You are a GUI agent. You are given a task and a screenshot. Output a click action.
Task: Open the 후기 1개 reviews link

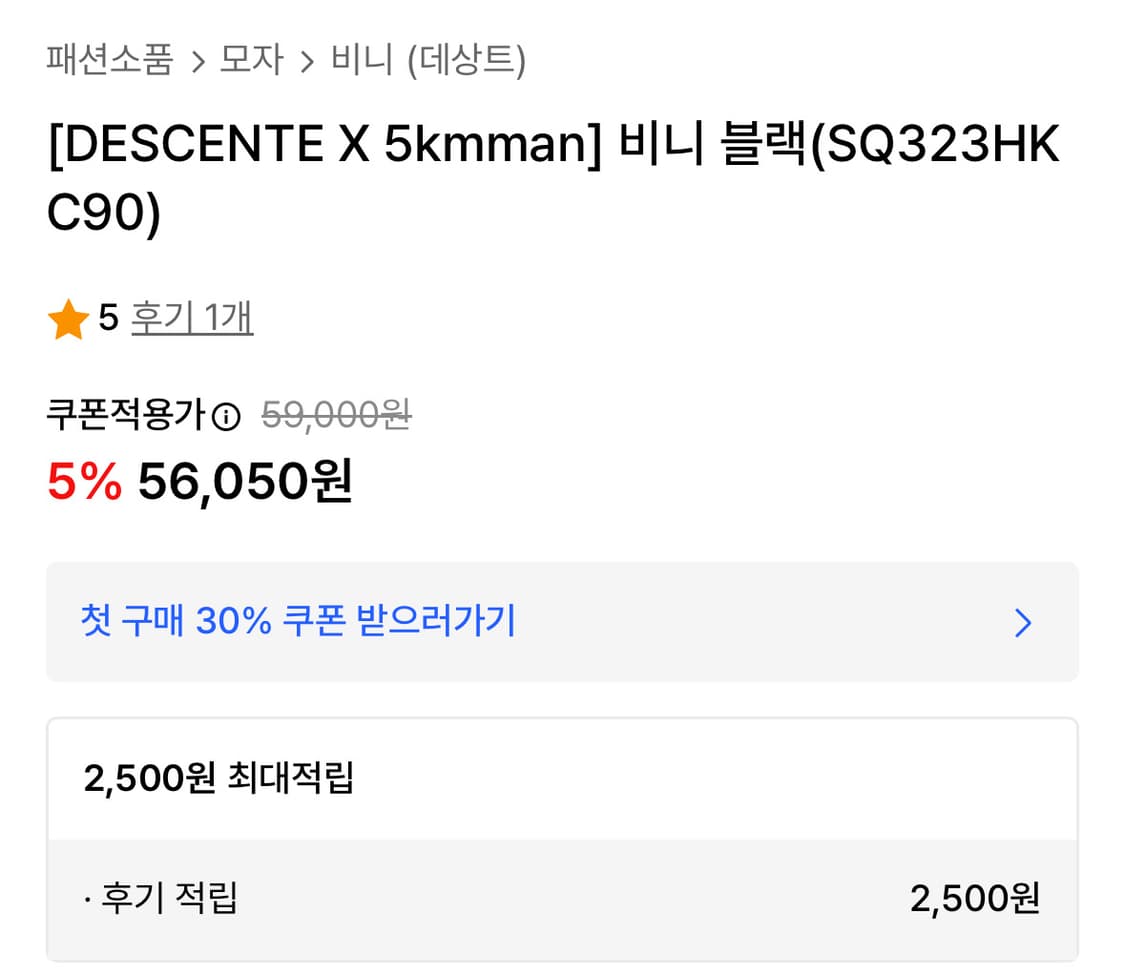[x=192, y=318]
